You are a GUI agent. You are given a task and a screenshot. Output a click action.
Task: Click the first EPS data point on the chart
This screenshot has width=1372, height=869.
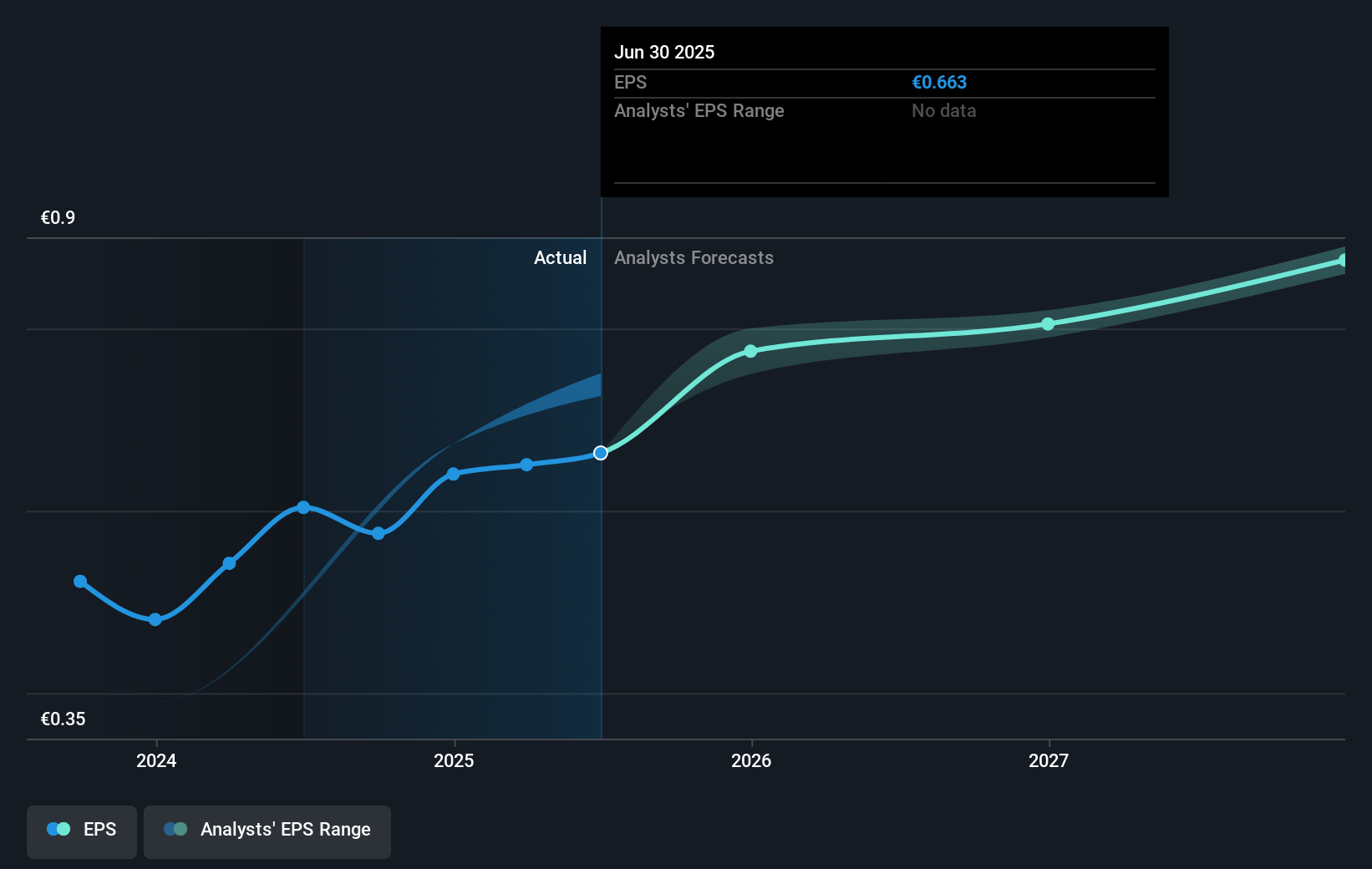coord(79,581)
